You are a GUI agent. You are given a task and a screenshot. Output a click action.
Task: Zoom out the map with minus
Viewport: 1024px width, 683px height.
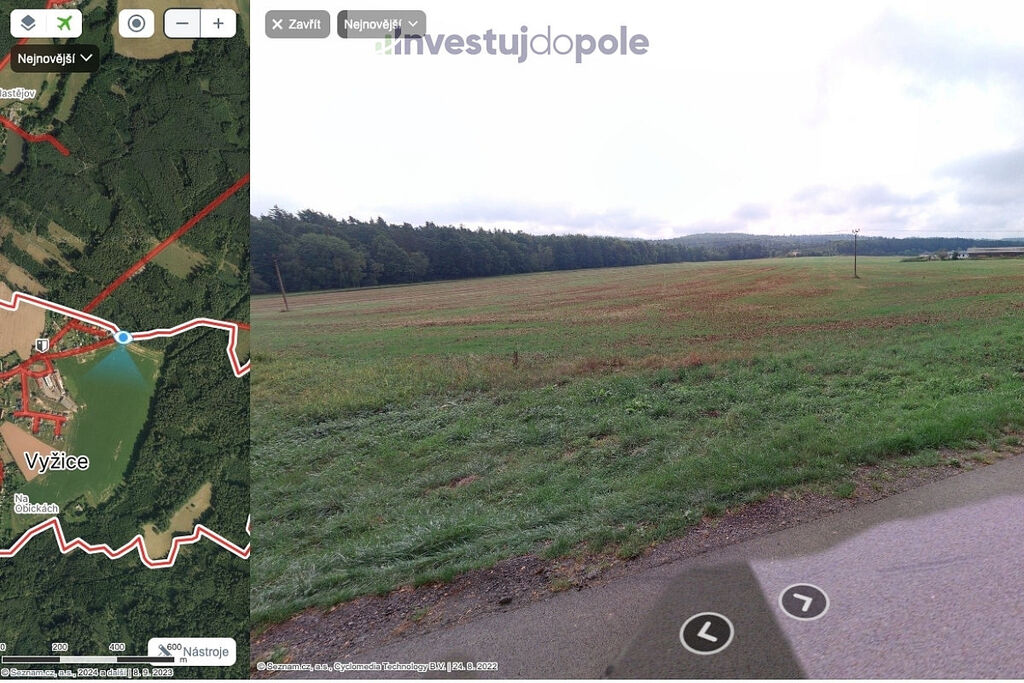click(x=182, y=24)
